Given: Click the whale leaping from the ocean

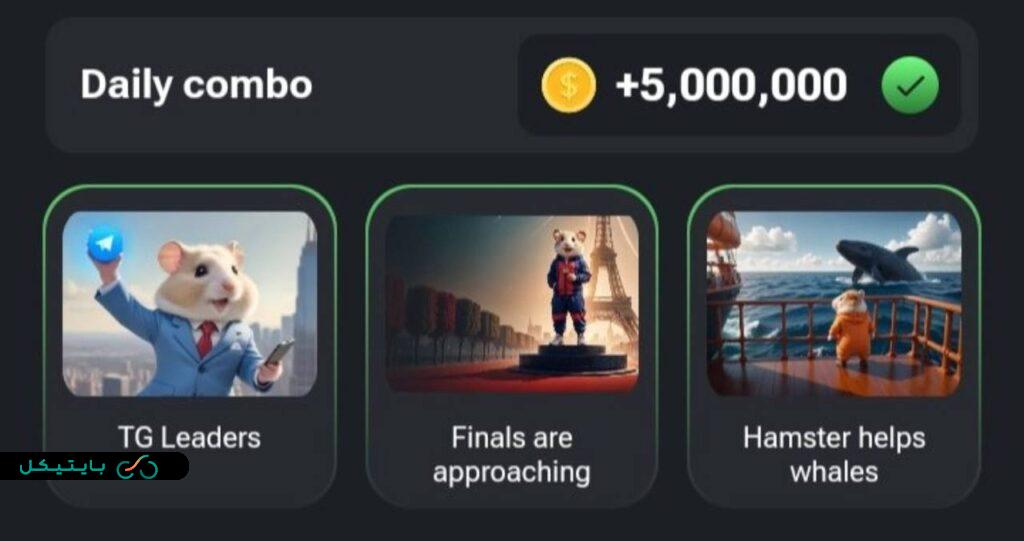Looking at the screenshot, I should click(x=879, y=260).
